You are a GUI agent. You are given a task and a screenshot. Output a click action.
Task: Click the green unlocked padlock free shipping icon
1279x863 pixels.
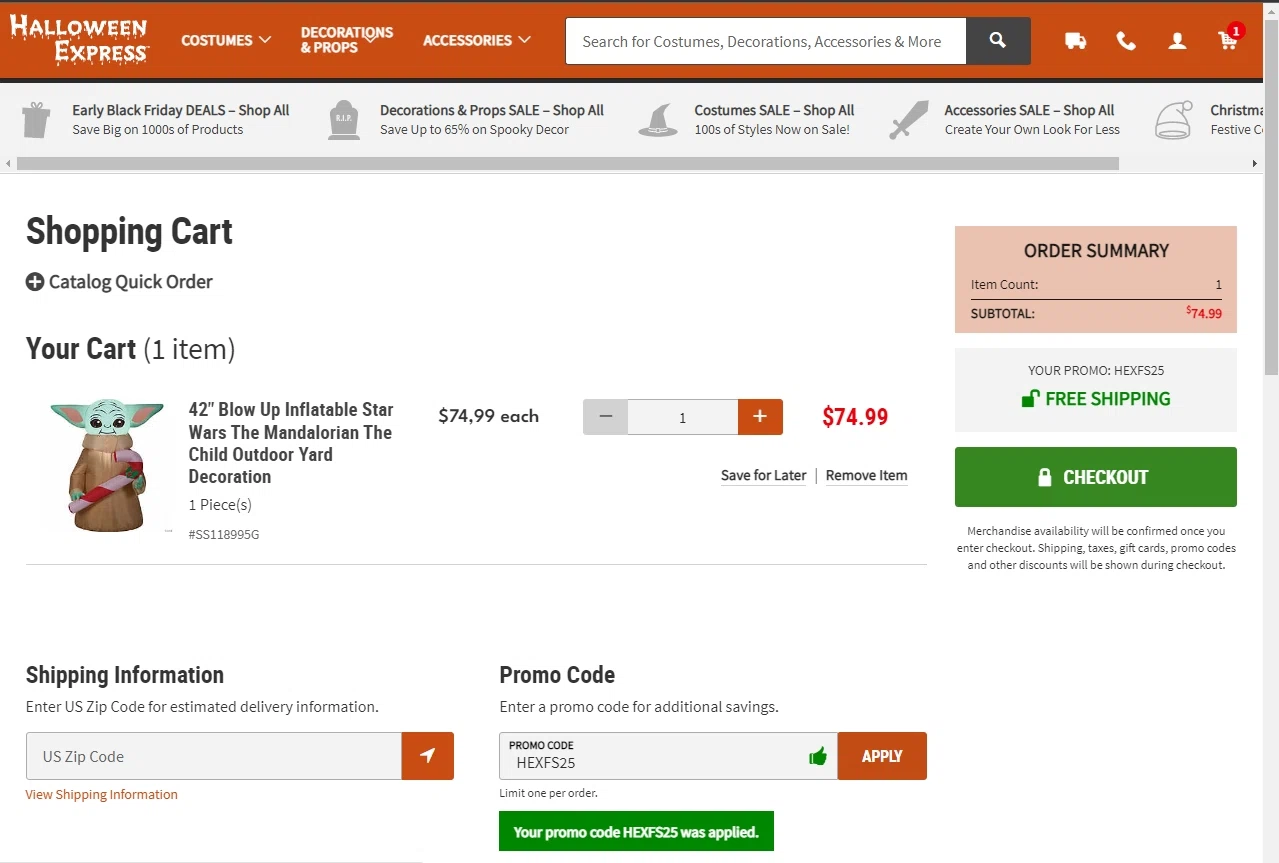coord(1030,399)
